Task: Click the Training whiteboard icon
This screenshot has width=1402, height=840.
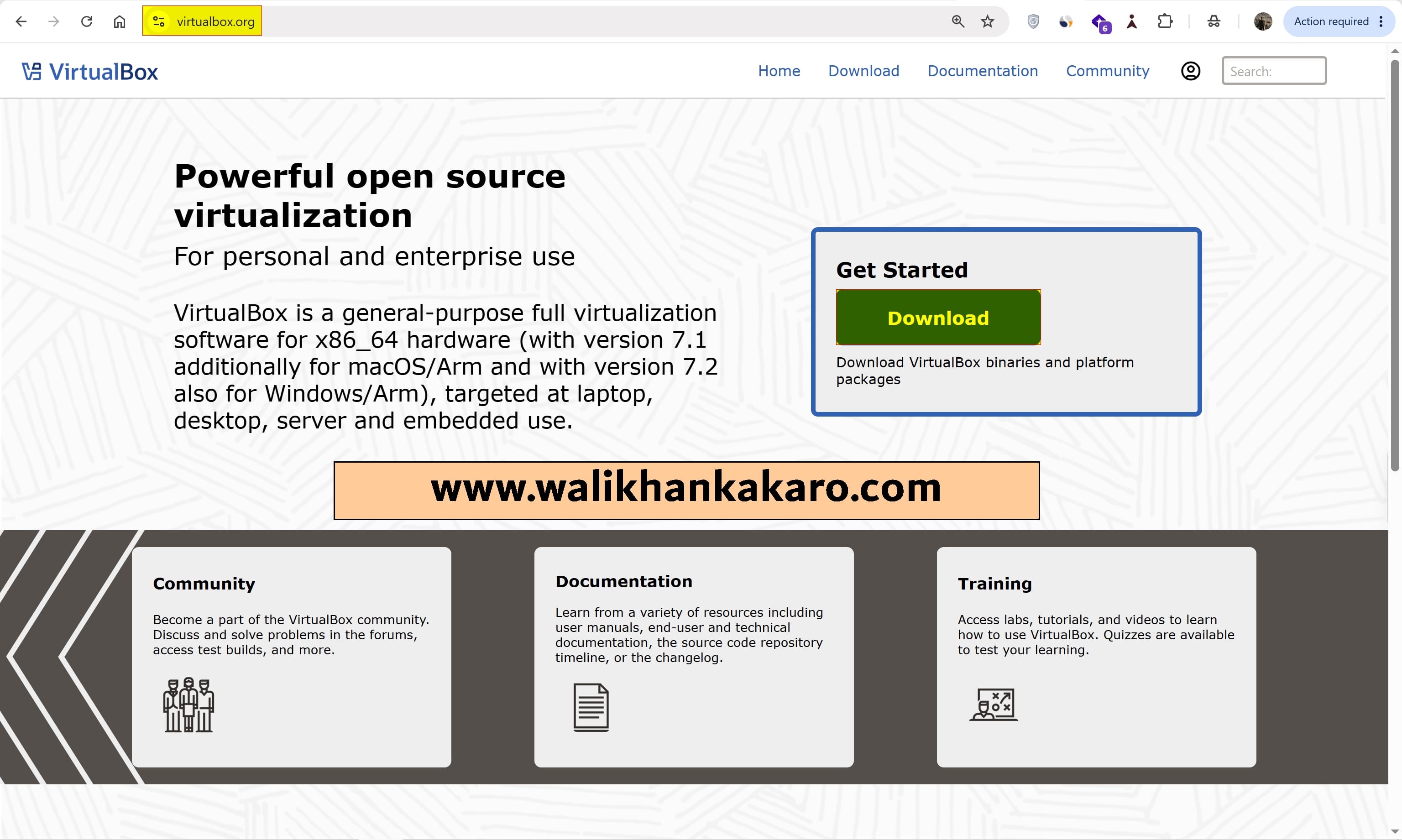Action: (994, 705)
